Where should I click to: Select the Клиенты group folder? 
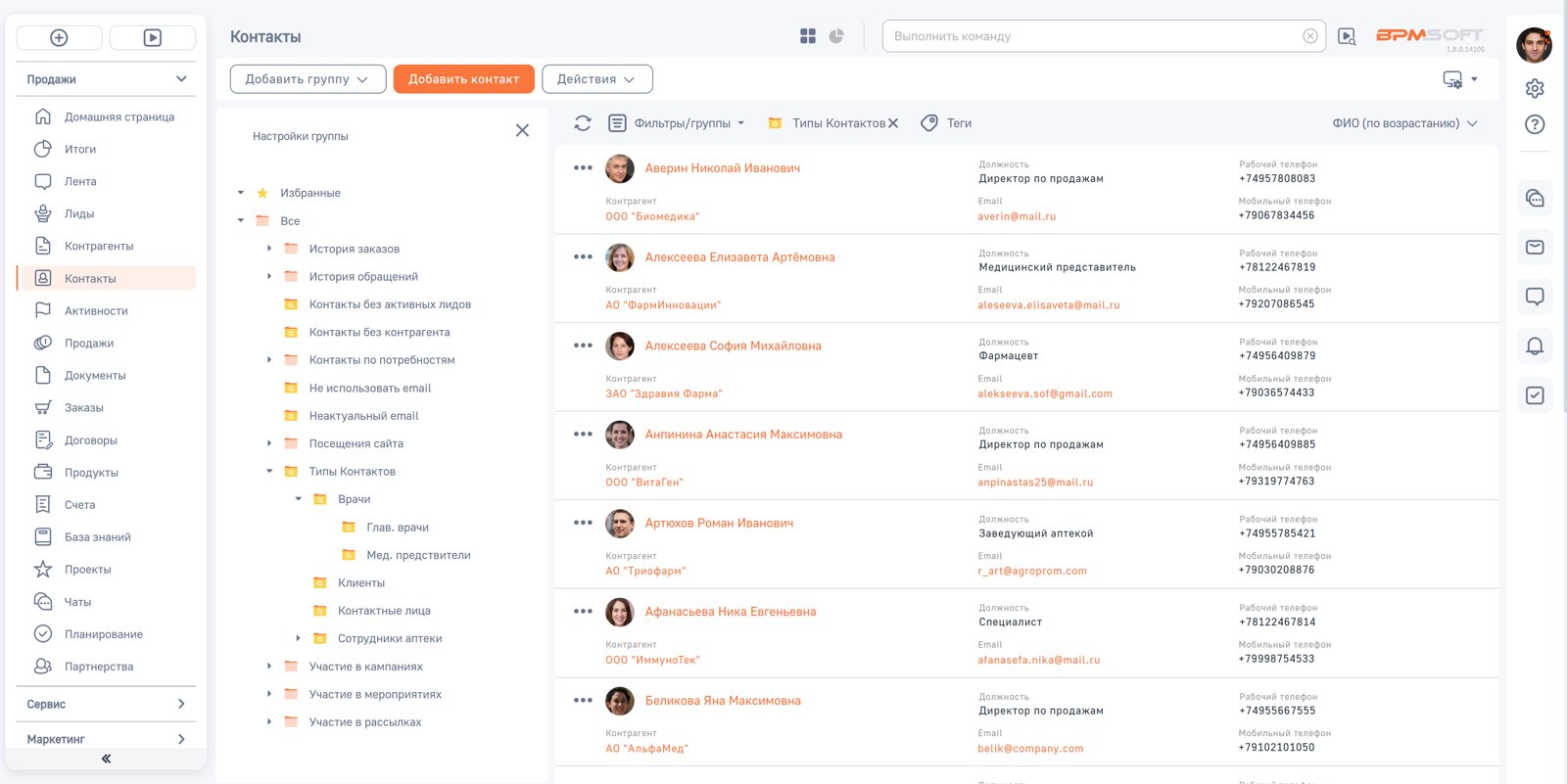click(x=361, y=582)
